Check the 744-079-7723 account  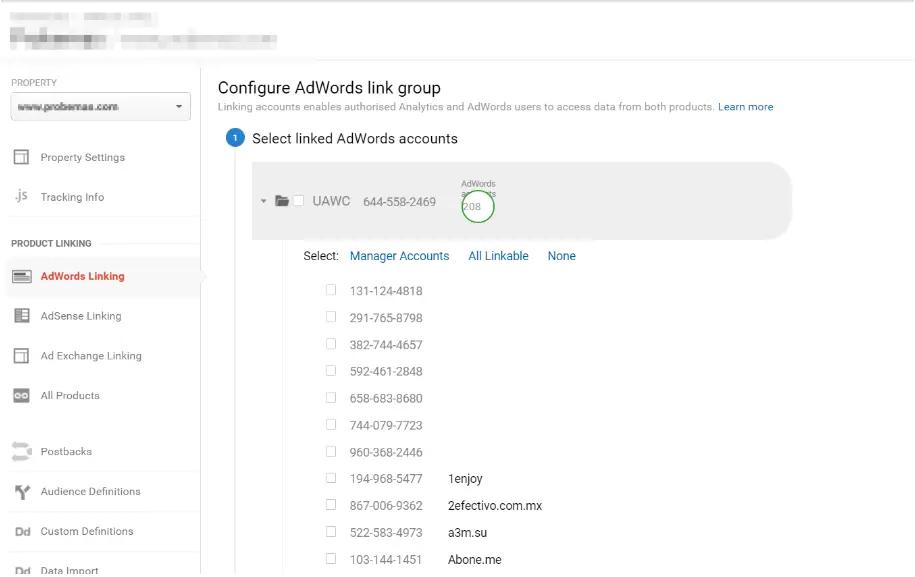[331, 424]
